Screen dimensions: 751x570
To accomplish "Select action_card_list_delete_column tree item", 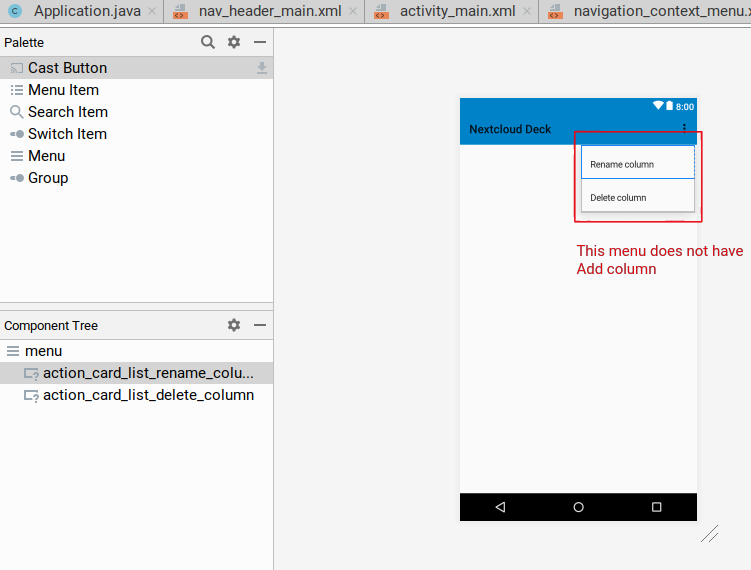I will click(x=137, y=395).
